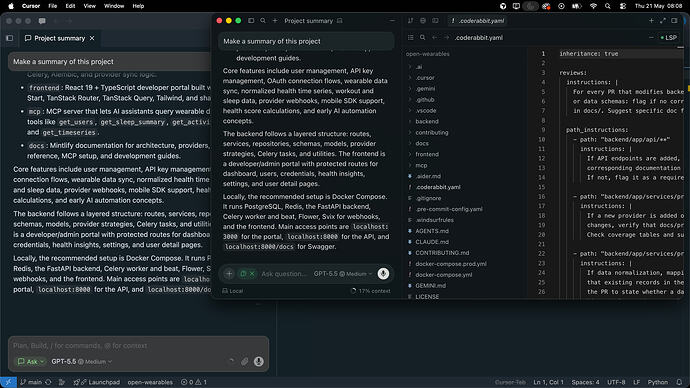Open the Window menu
Image resolution: width=690 pixels, height=388 pixels.
(114, 6)
